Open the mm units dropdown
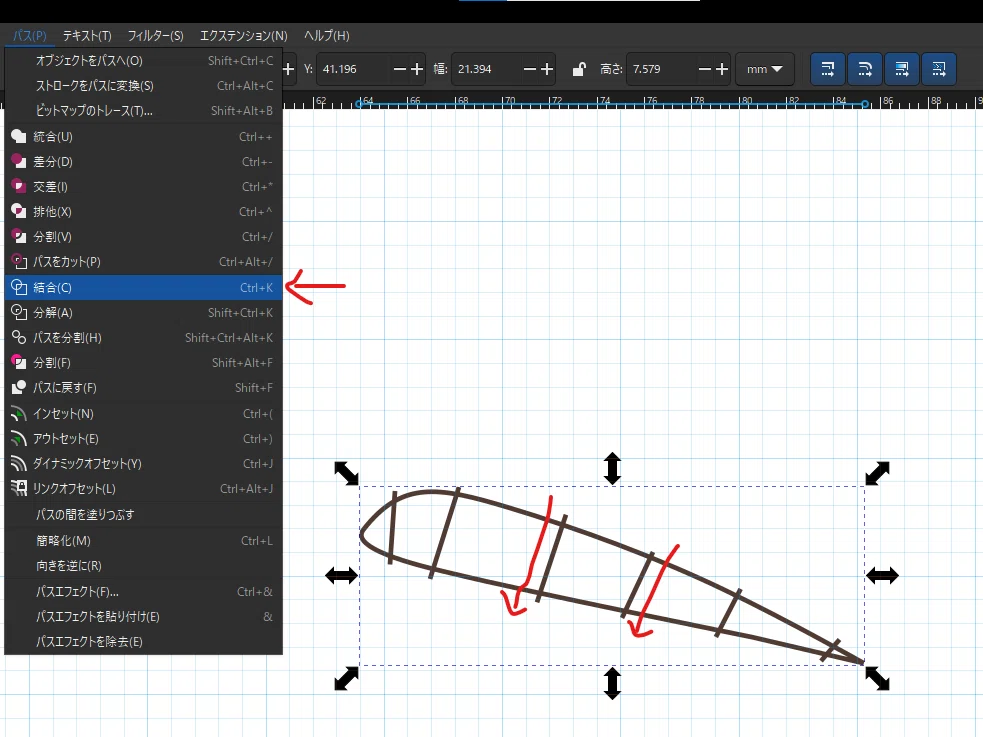The height and width of the screenshot is (737, 983). pos(764,69)
